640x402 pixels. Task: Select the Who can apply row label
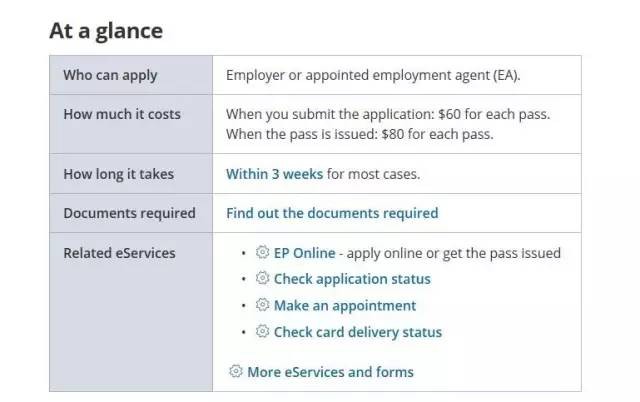(110, 75)
